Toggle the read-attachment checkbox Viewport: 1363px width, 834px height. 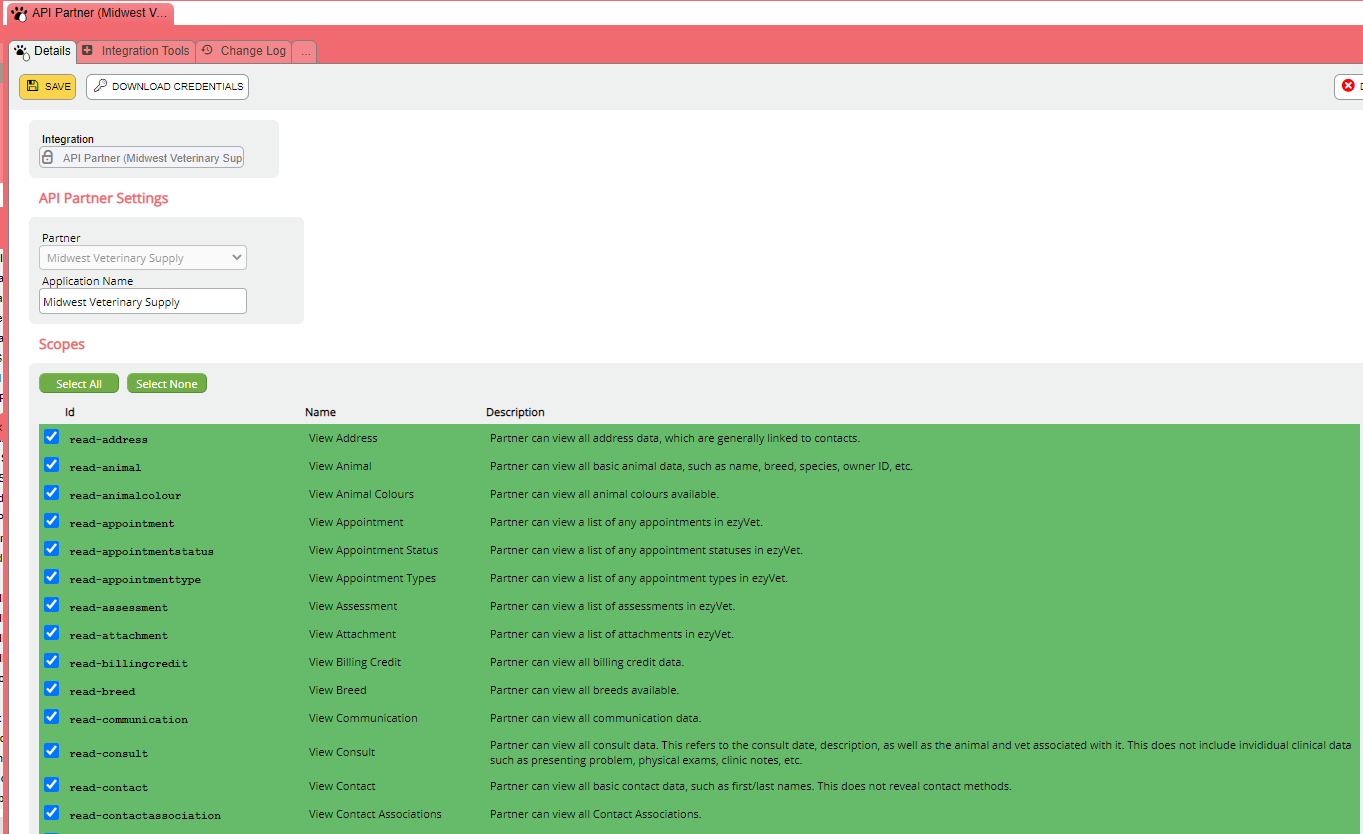click(52, 633)
